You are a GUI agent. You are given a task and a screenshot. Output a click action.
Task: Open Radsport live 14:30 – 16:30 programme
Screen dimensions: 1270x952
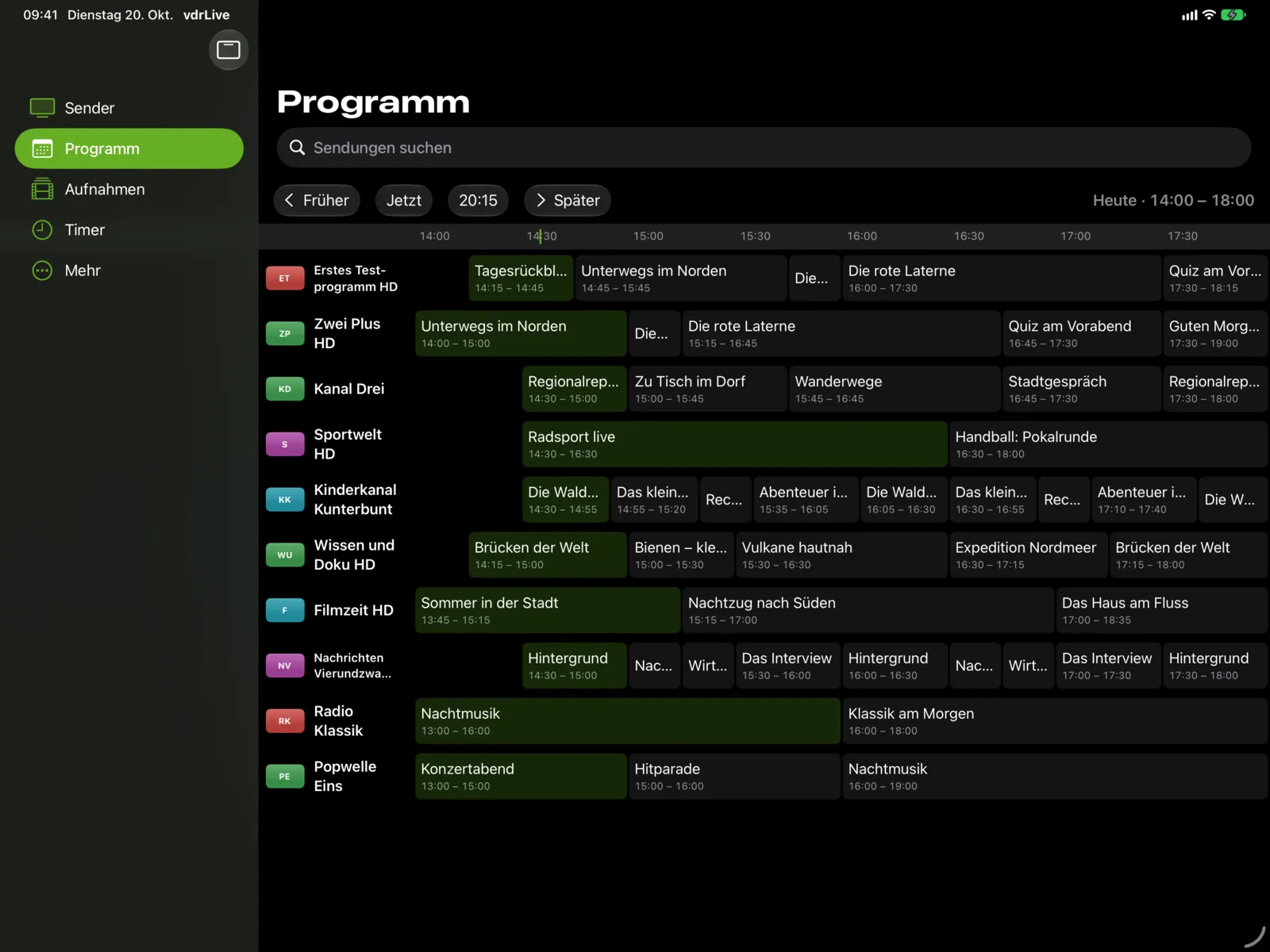734,444
